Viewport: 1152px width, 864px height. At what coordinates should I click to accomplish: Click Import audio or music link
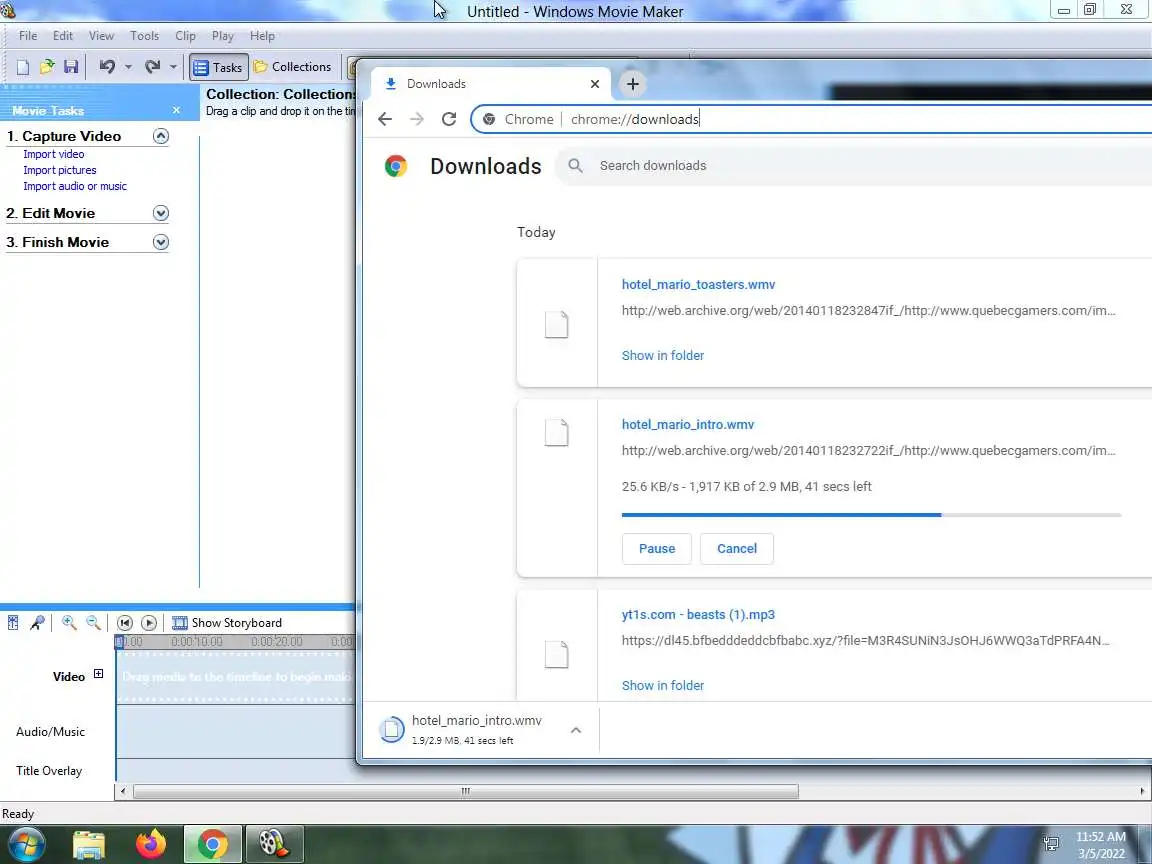click(75, 187)
